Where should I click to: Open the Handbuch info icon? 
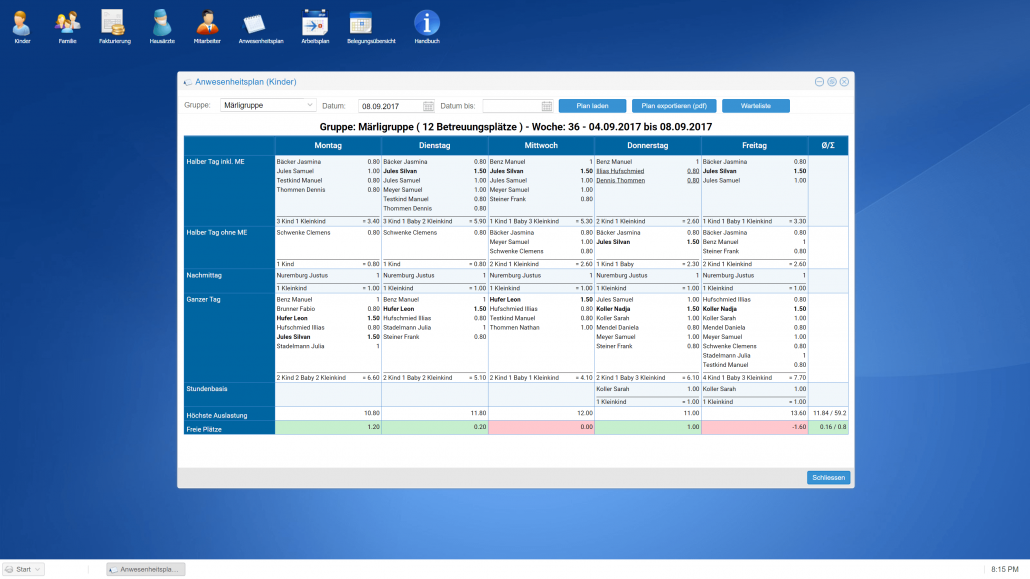[x=426, y=27]
